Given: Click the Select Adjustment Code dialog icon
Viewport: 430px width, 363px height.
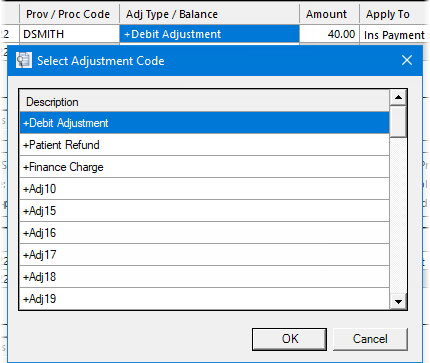Looking at the screenshot, I should [x=24, y=60].
